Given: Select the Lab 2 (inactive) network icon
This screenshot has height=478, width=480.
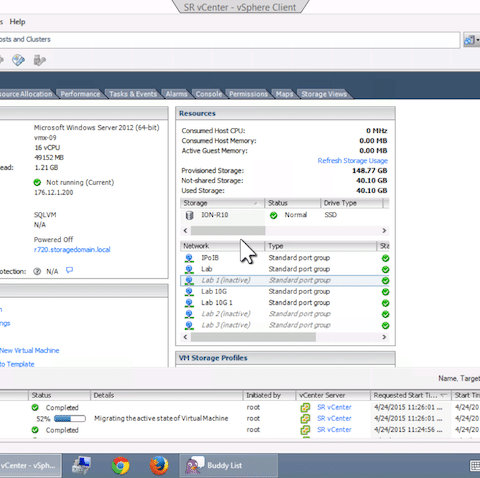Looking at the screenshot, I should pyautogui.click(x=189, y=314).
